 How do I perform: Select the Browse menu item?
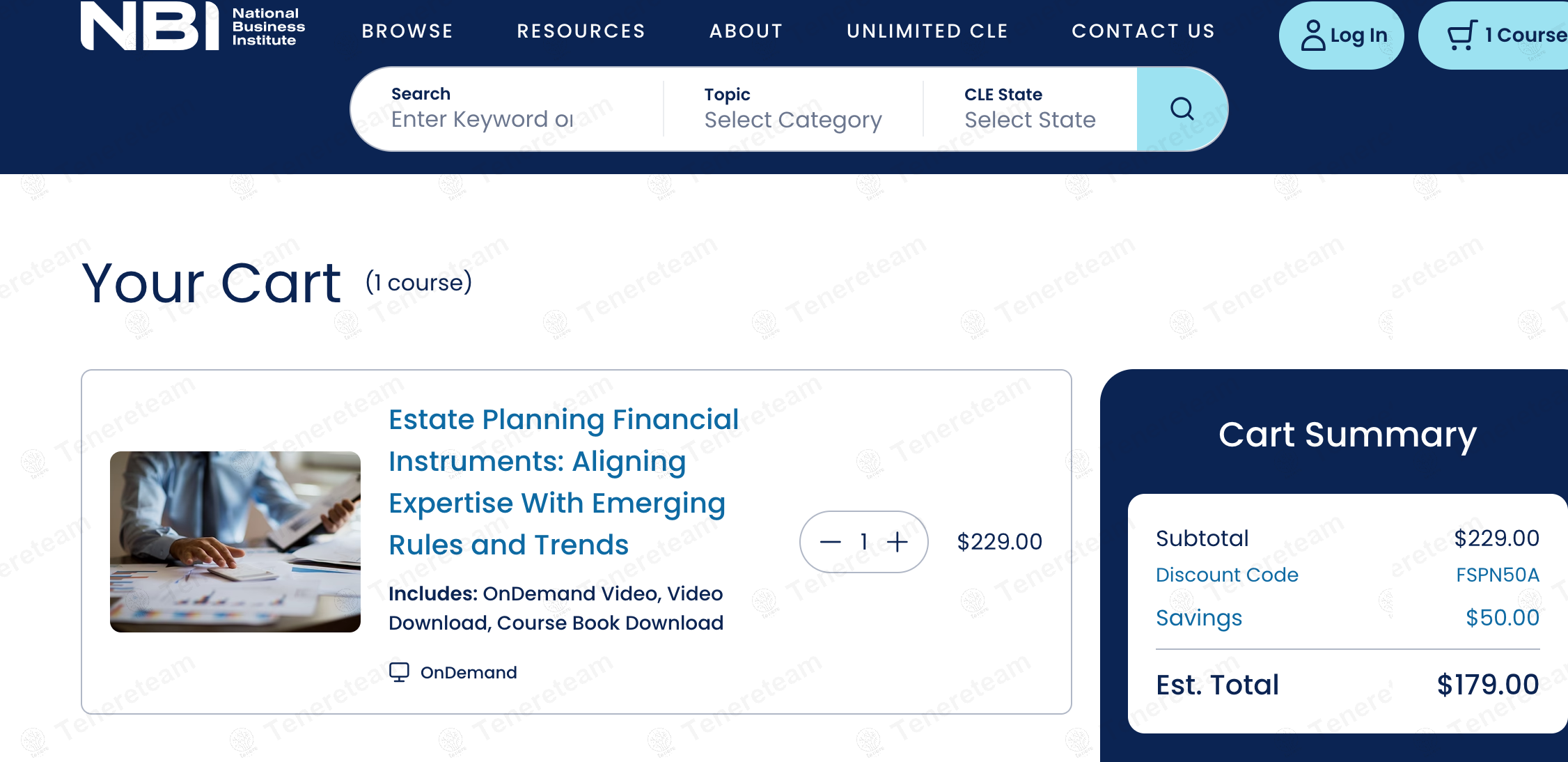click(407, 31)
